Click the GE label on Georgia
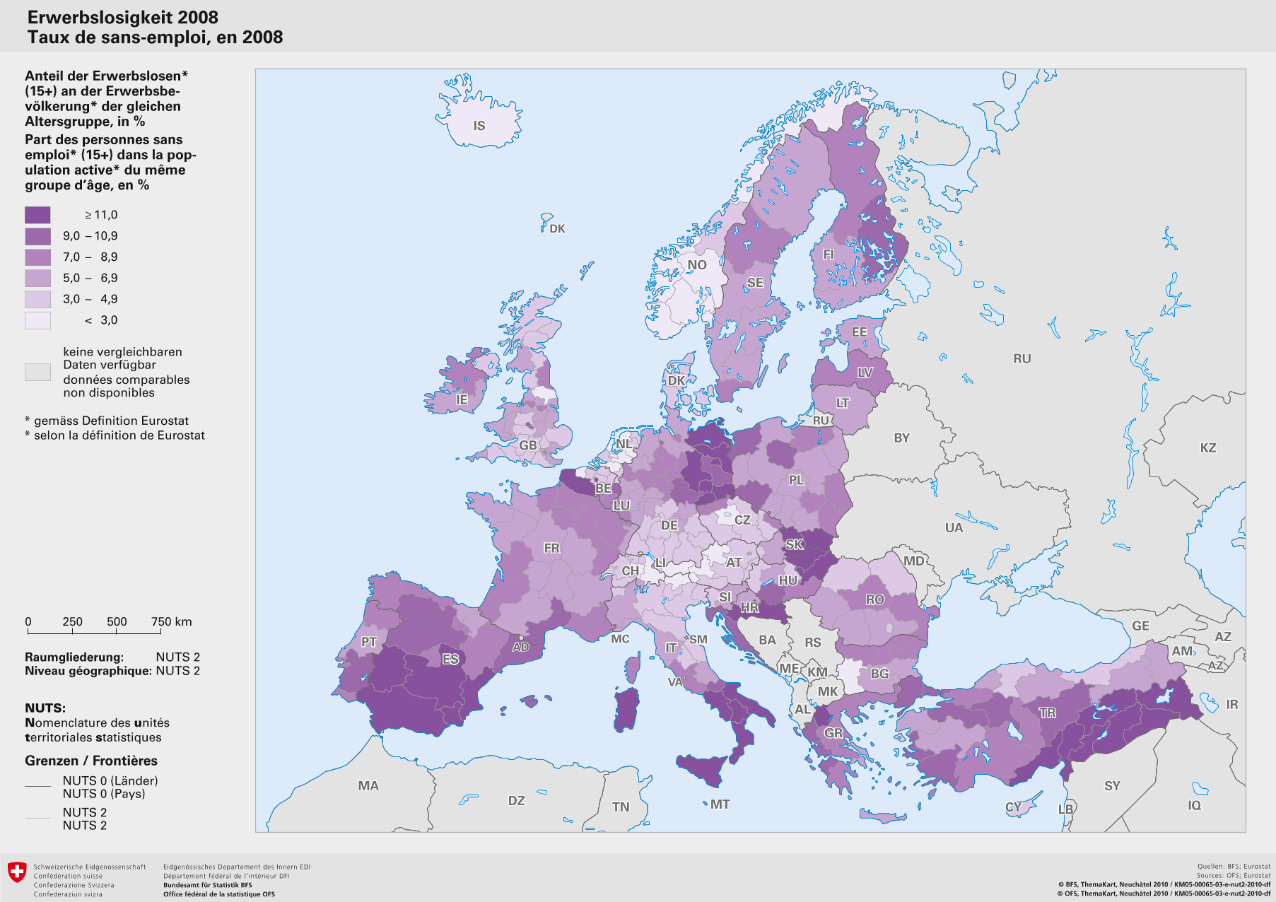This screenshot has width=1276, height=902. click(x=1140, y=625)
